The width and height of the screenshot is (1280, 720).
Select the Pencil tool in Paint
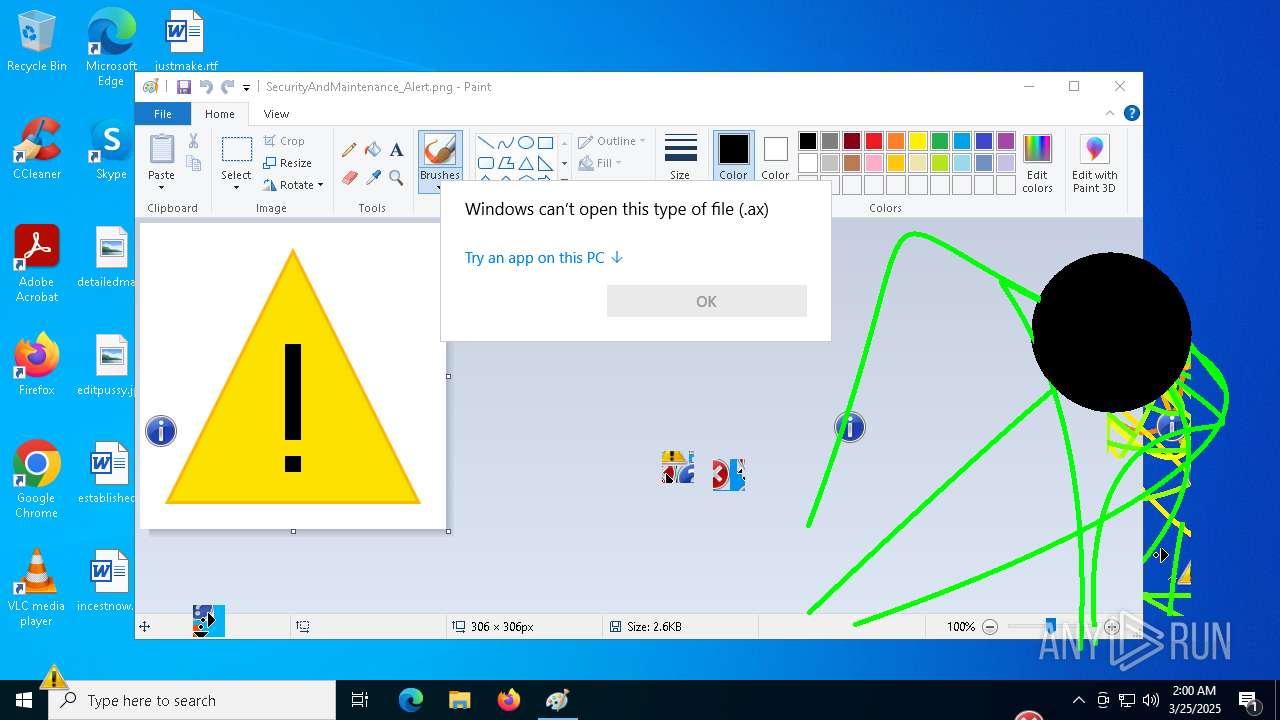(349, 150)
